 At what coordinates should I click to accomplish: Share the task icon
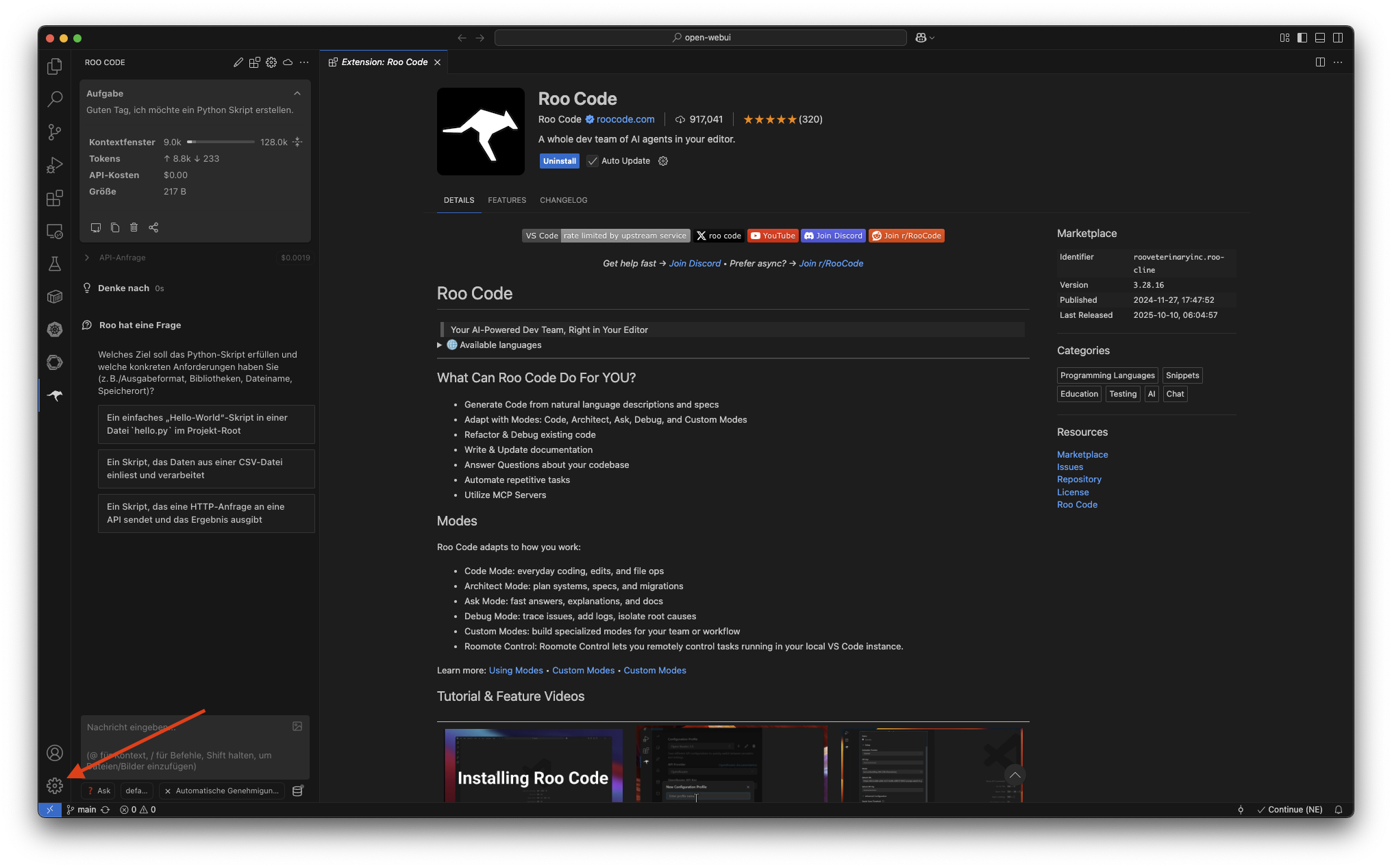[x=153, y=227]
